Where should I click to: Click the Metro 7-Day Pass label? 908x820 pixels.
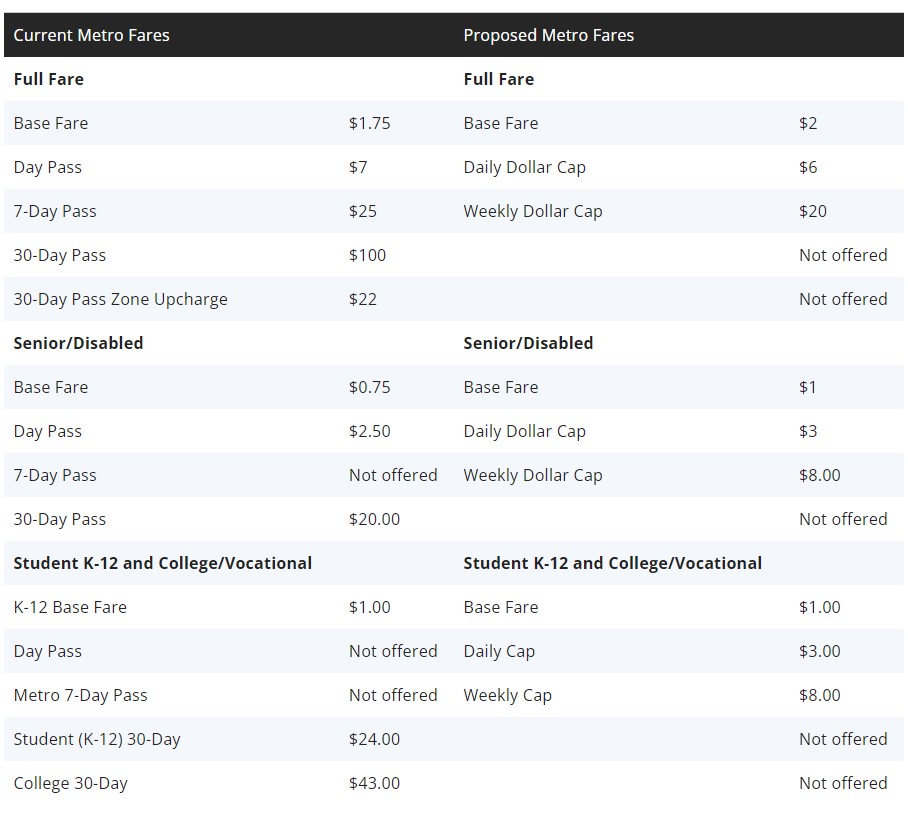tap(80, 695)
